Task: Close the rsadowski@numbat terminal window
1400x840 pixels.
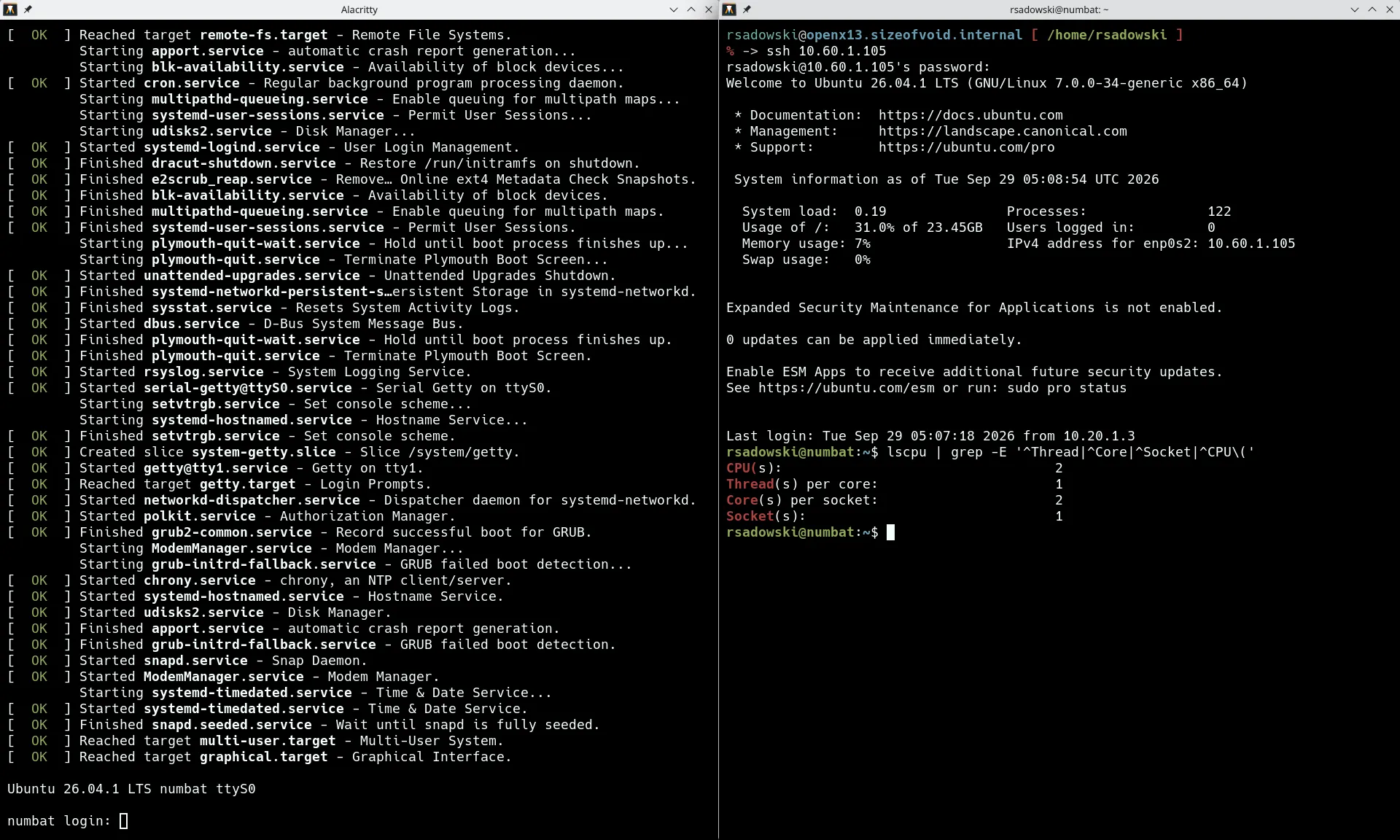Action: click(1390, 9)
